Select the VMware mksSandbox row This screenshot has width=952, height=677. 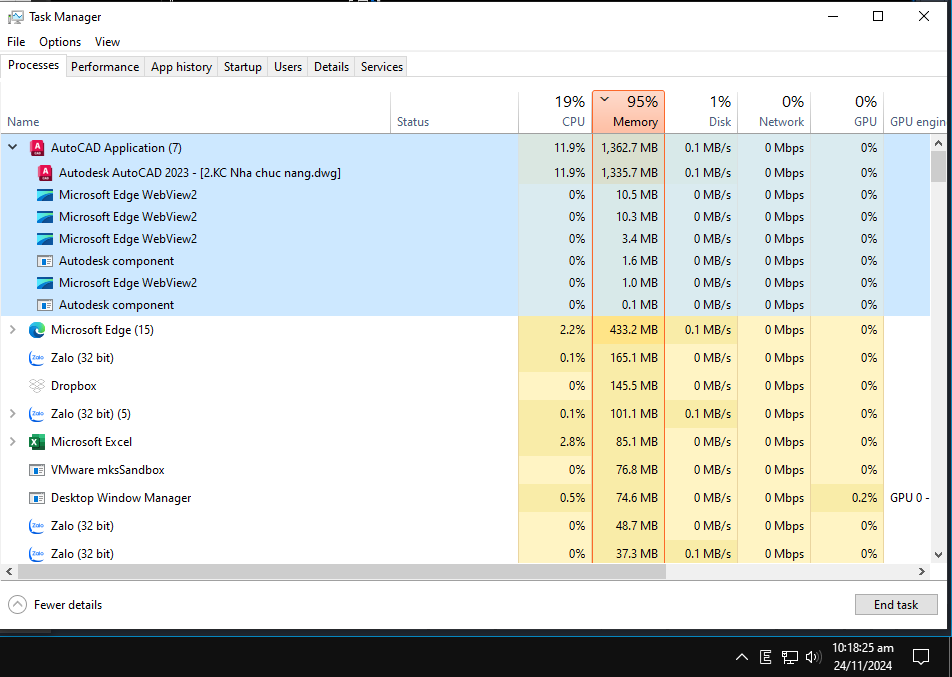pyautogui.click(x=465, y=470)
